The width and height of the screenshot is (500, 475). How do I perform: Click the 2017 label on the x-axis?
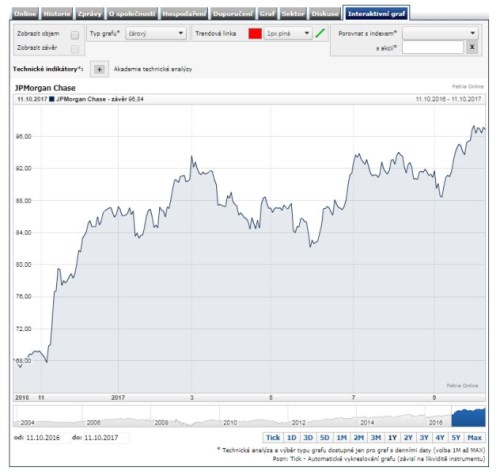click(x=118, y=398)
